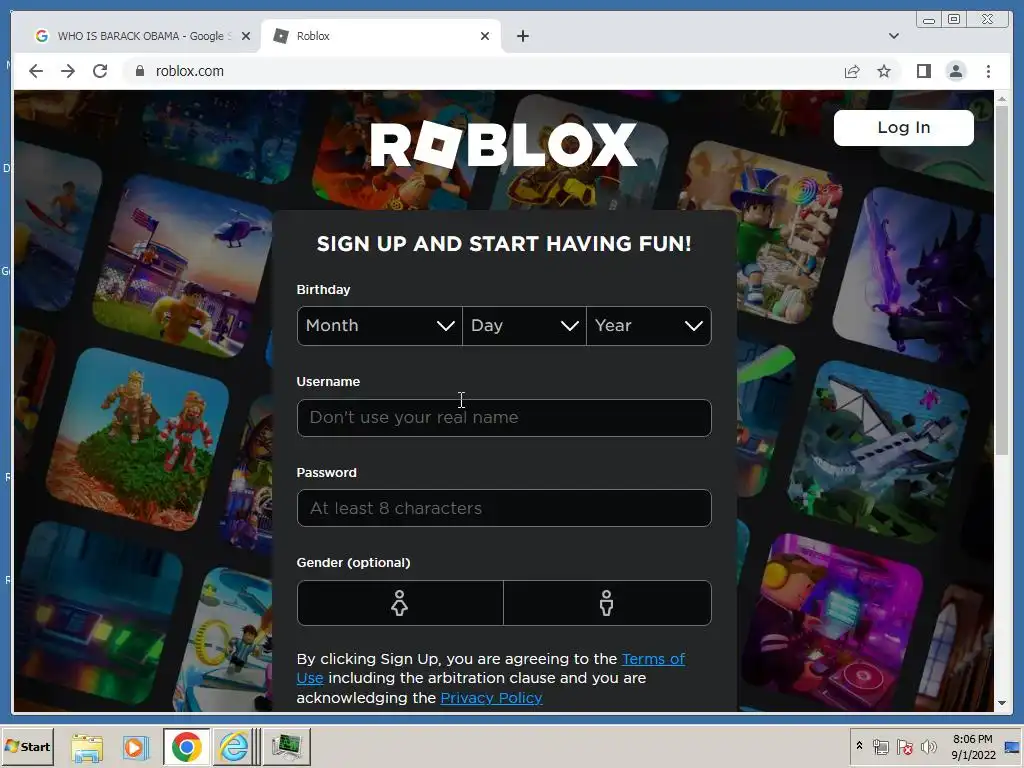The width and height of the screenshot is (1024, 768).
Task: Restore down the Chrome window
Action: (x=953, y=20)
